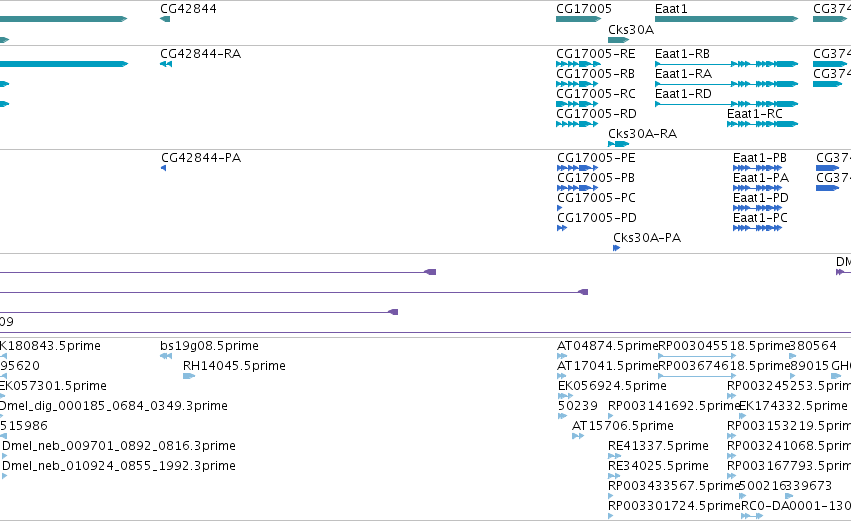851x521 pixels.
Task: Select EST RE34025.5prime
Action: (658, 466)
